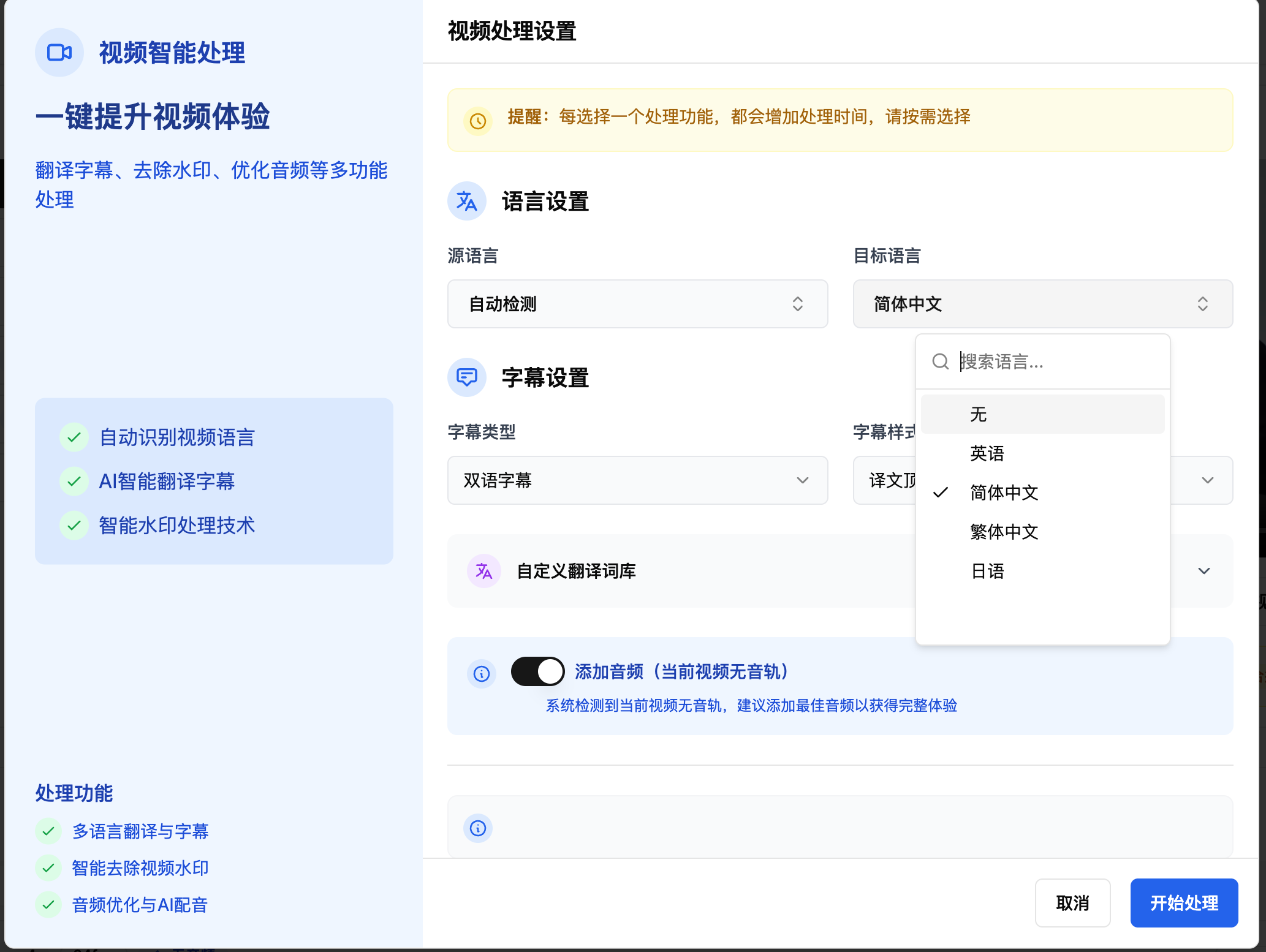Image resolution: width=1266 pixels, height=952 pixels.
Task: Click the clock icon in the yellow reminder banner
Action: [x=477, y=121]
